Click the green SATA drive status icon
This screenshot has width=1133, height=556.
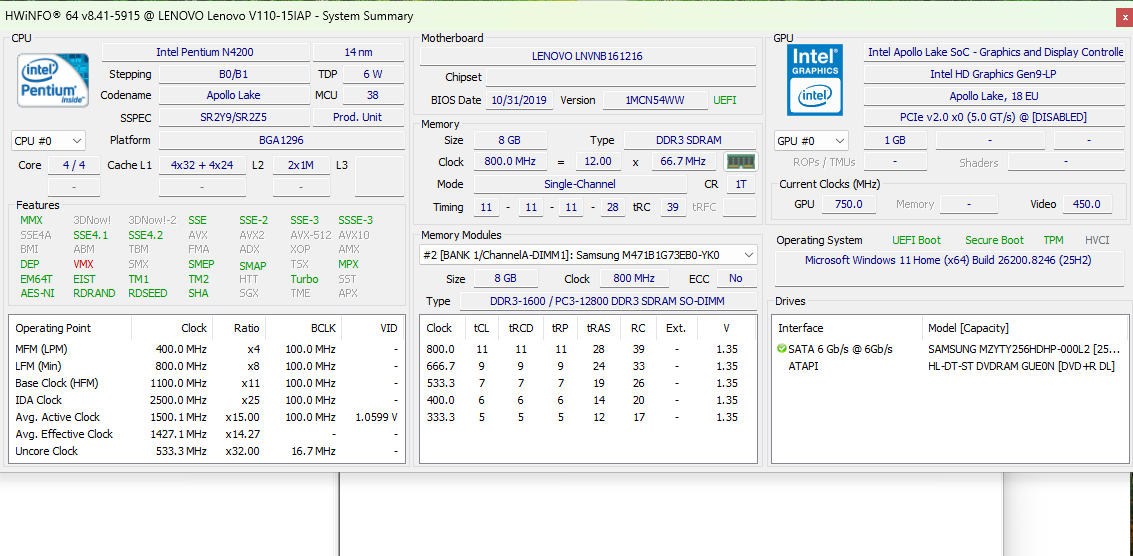(782, 349)
